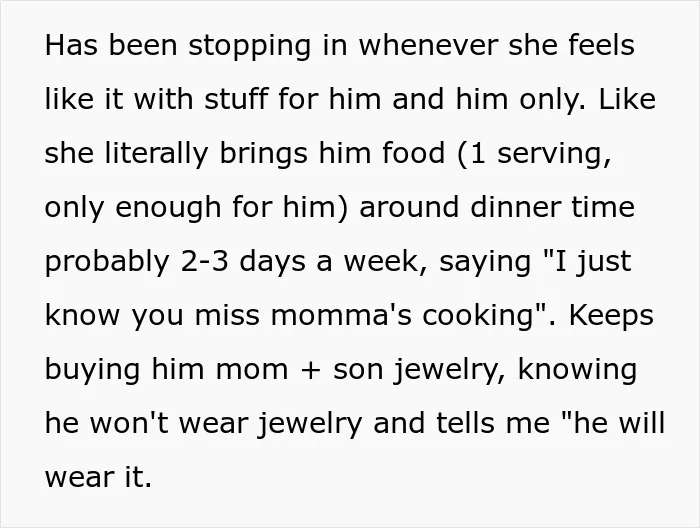700x528 pixels.
Task: Click on the word "saying"
Action: [485, 262]
